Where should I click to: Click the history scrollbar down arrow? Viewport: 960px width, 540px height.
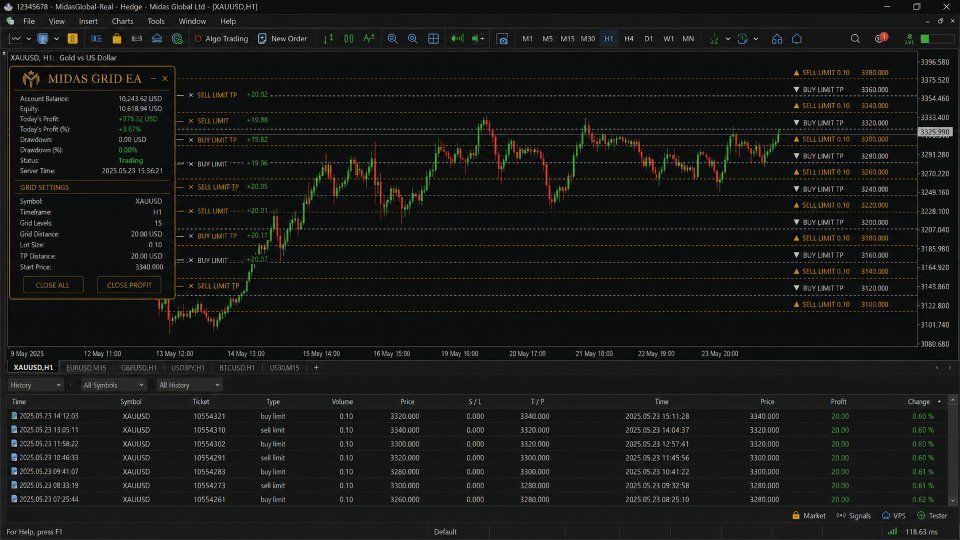952,501
